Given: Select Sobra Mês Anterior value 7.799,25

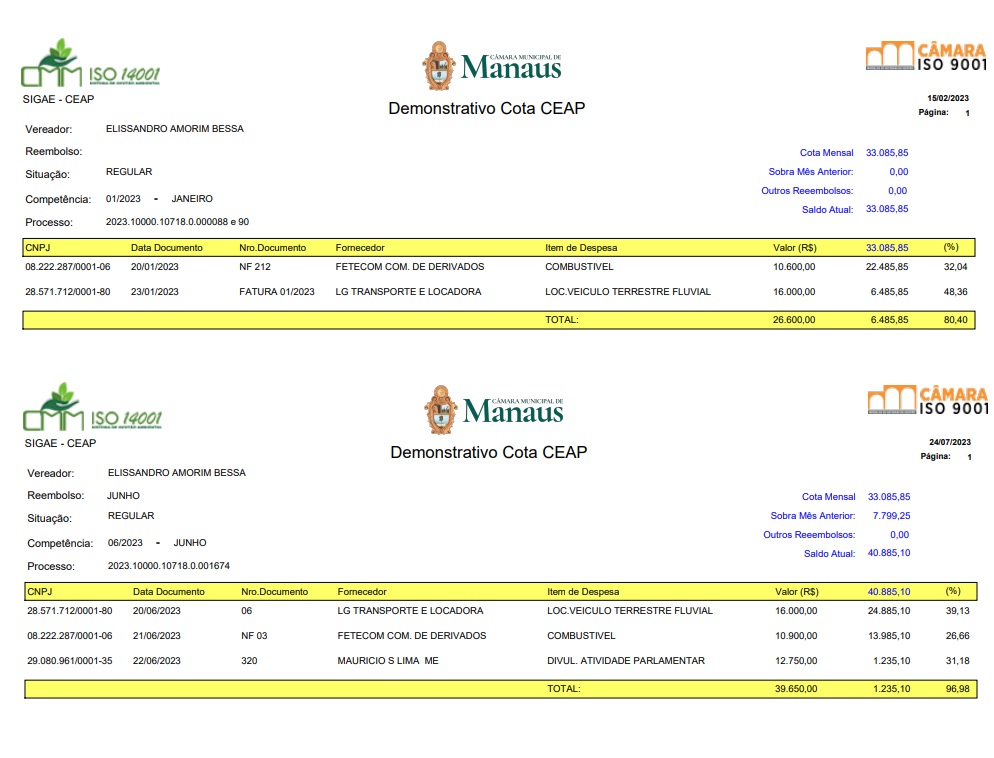Looking at the screenshot, I should click(891, 516).
